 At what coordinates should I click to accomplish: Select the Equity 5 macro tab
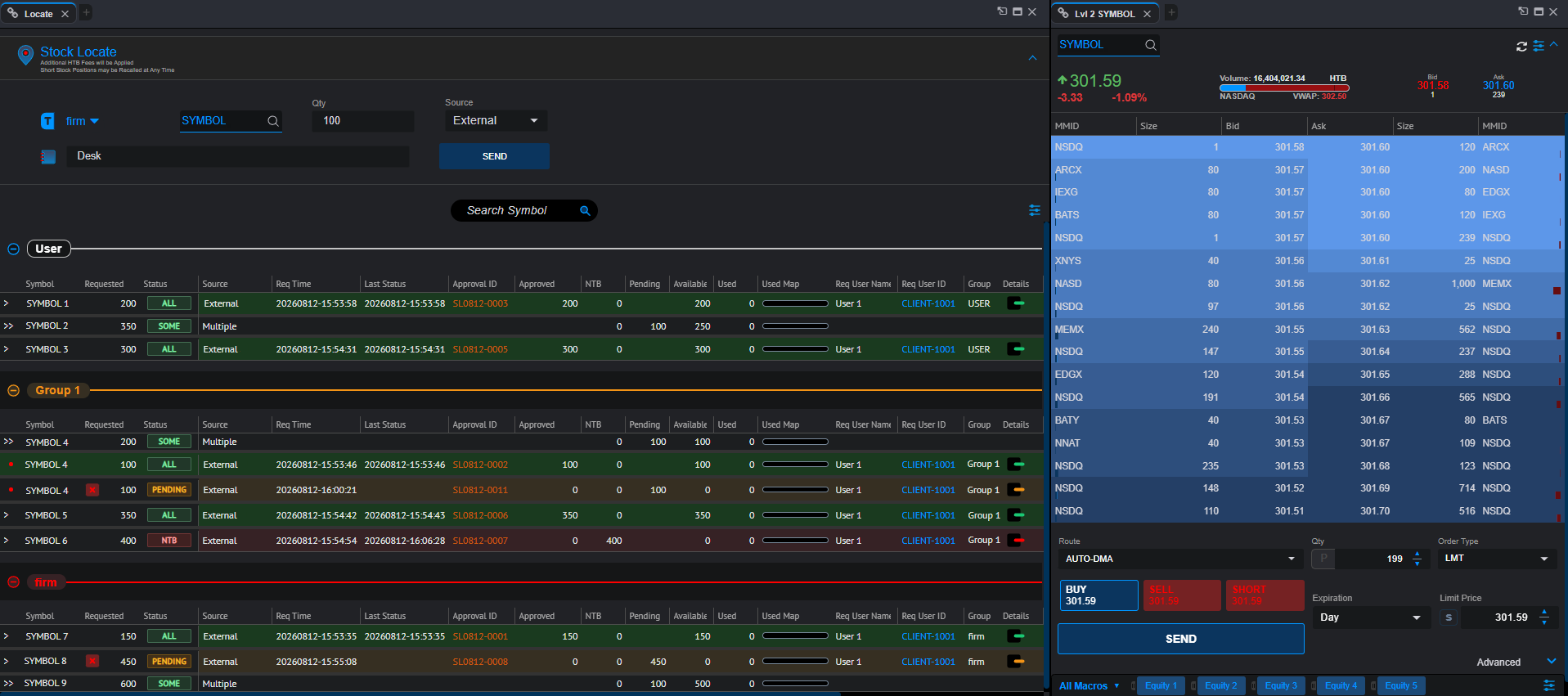(x=1401, y=686)
